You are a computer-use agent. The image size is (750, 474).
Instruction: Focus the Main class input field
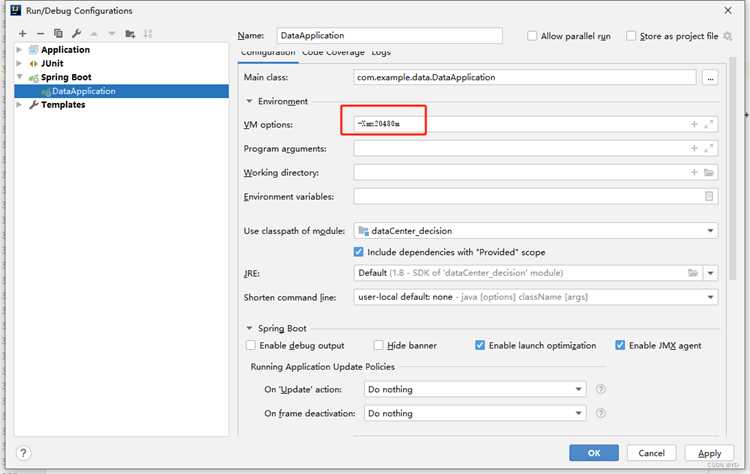pos(525,77)
